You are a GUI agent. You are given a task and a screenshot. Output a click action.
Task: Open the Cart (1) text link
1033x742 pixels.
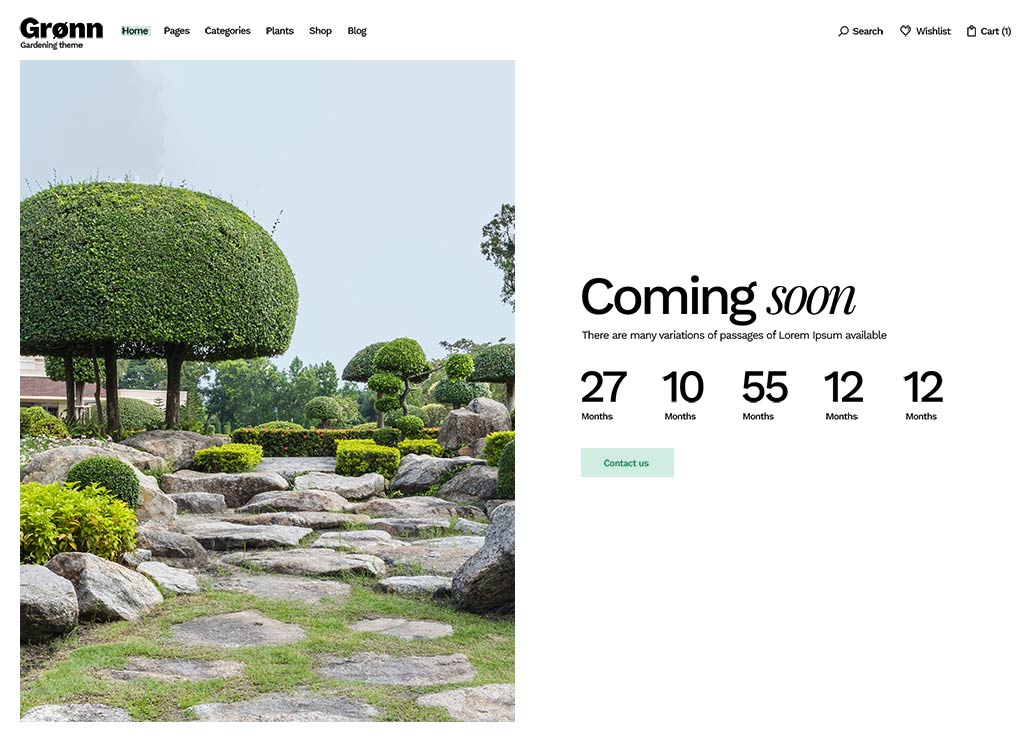click(x=995, y=31)
